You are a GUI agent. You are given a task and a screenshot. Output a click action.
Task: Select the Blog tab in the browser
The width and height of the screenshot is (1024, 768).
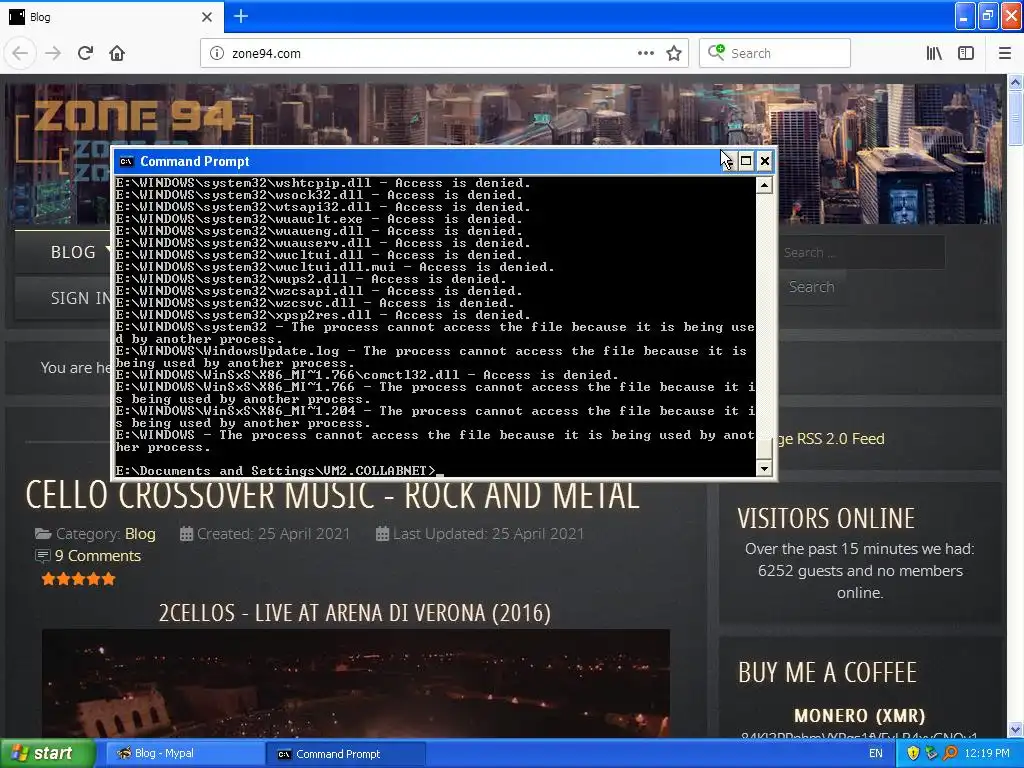click(x=111, y=17)
